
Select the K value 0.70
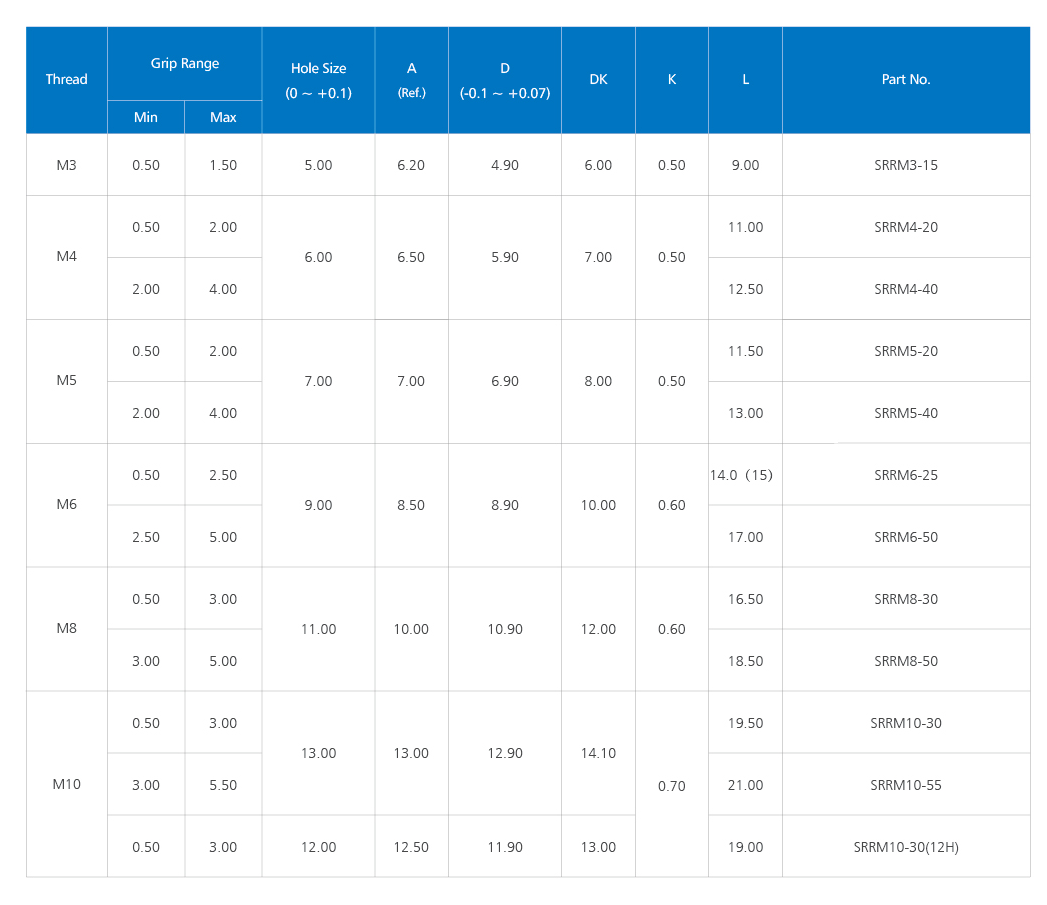(x=672, y=786)
